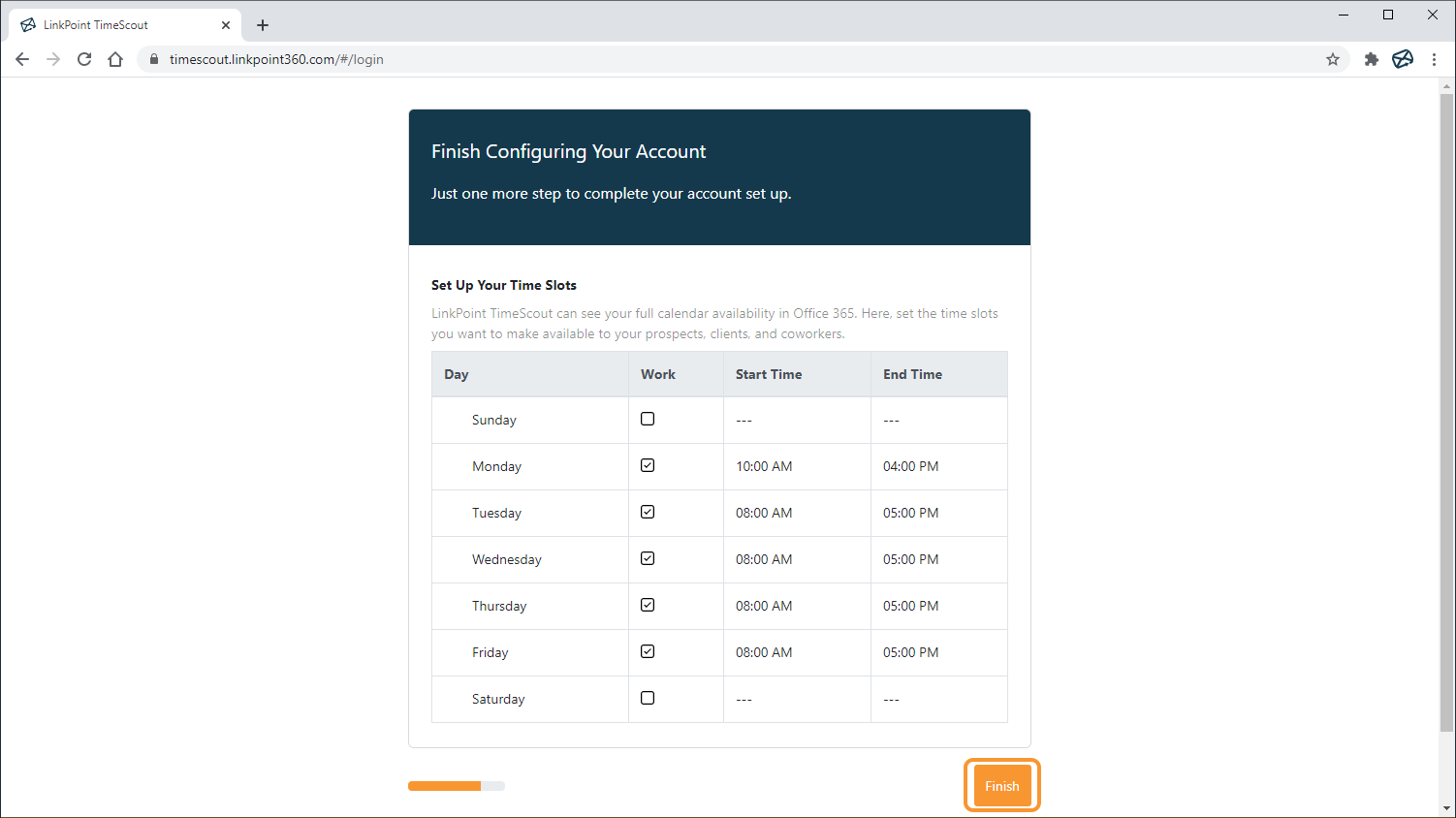Go back using the browser back arrow

pyautogui.click(x=22, y=59)
